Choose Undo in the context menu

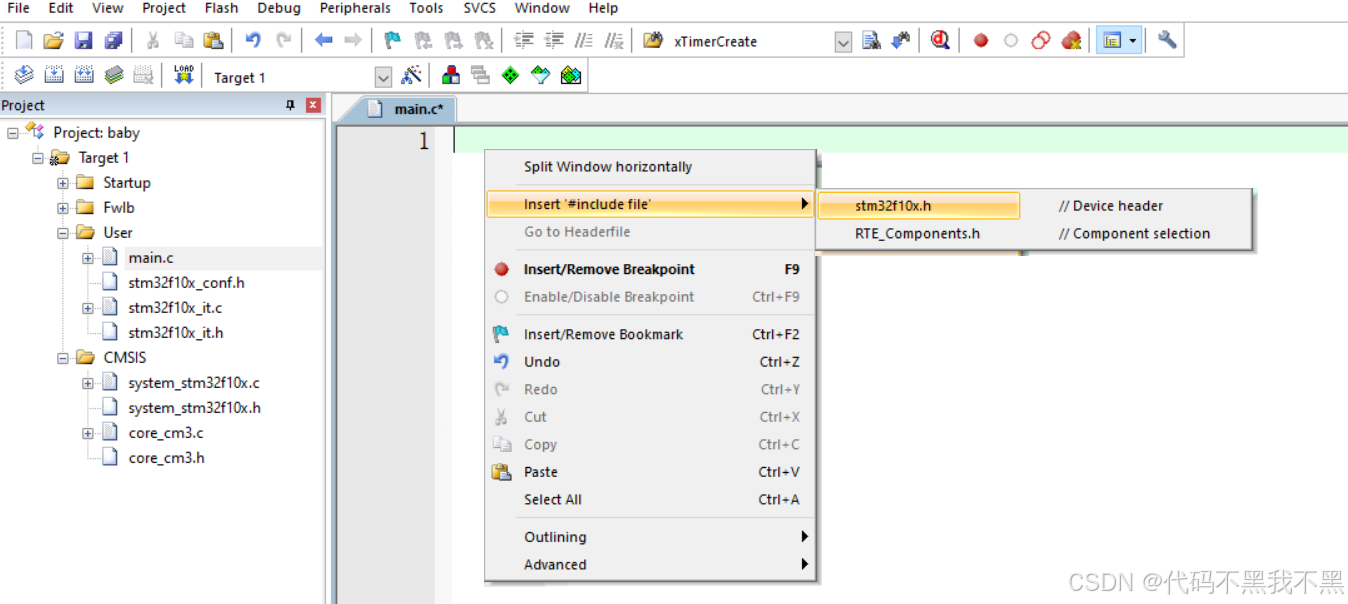[x=649, y=362]
